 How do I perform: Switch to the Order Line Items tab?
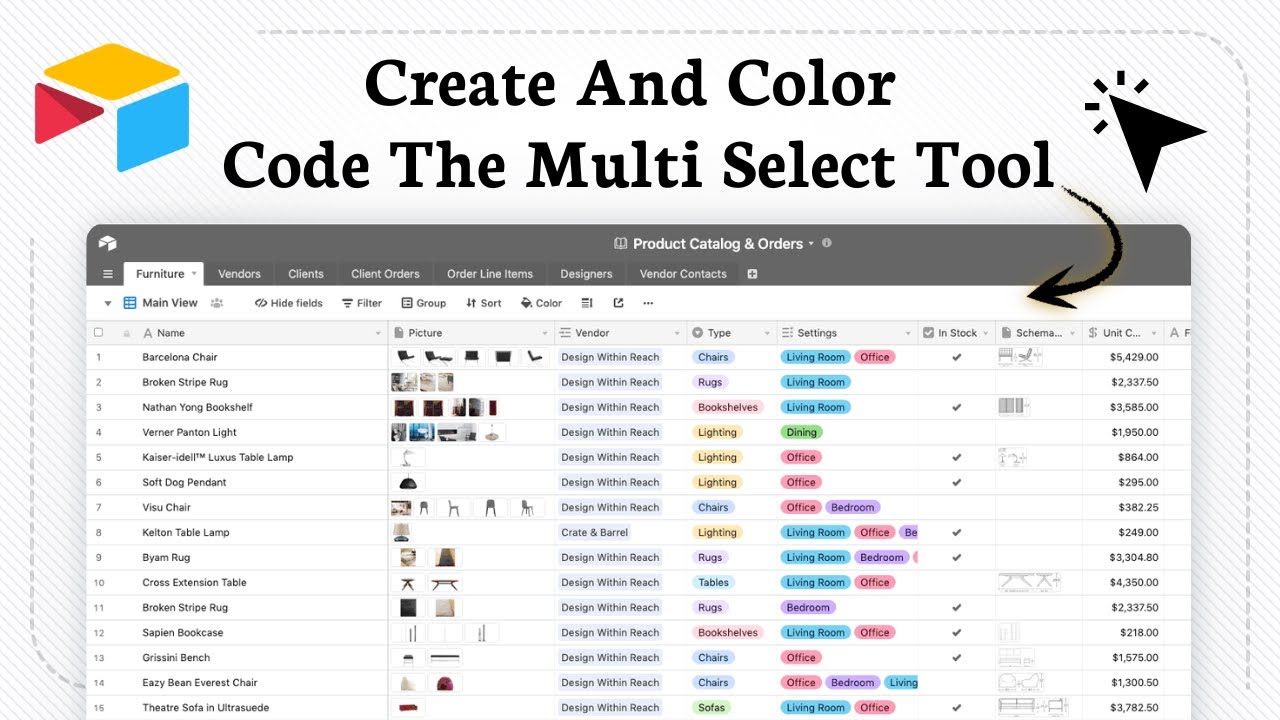[490, 274]
